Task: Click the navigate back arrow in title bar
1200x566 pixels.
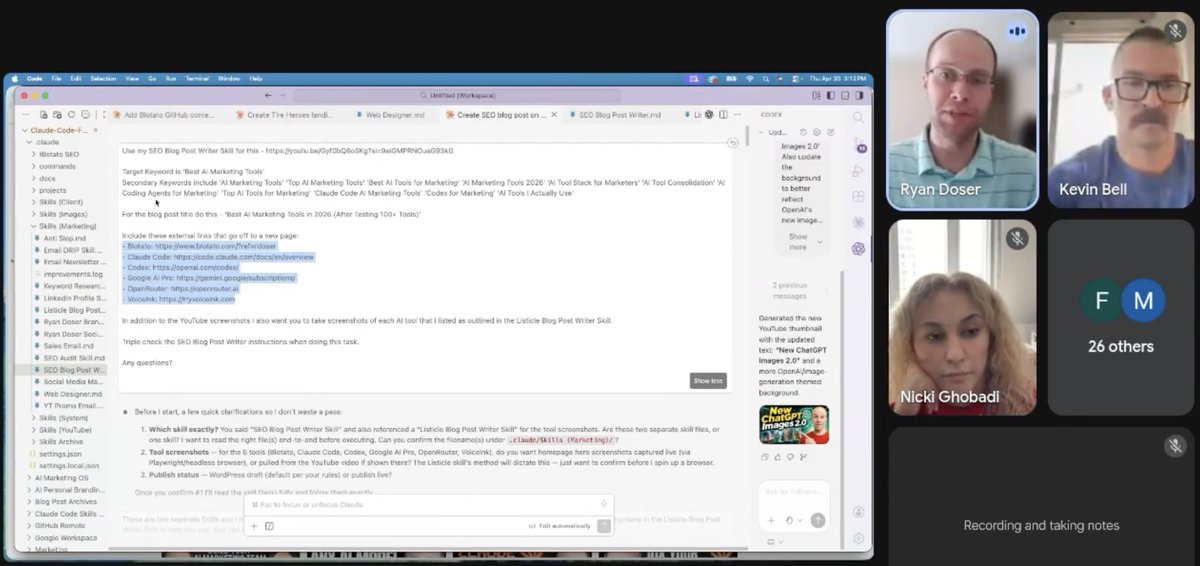Action: click(267, 95)
